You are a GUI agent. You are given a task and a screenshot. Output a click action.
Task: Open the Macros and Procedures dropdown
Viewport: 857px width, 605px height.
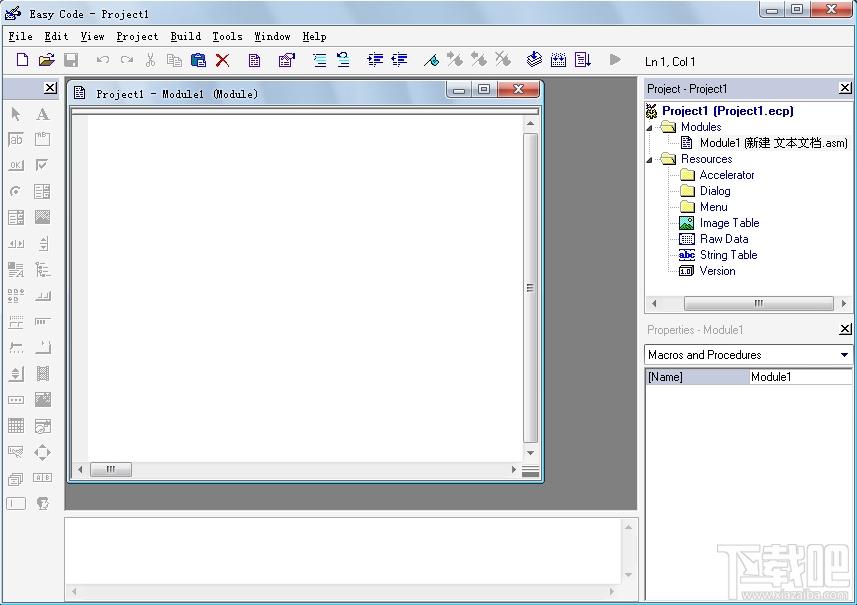pos(844,355)
